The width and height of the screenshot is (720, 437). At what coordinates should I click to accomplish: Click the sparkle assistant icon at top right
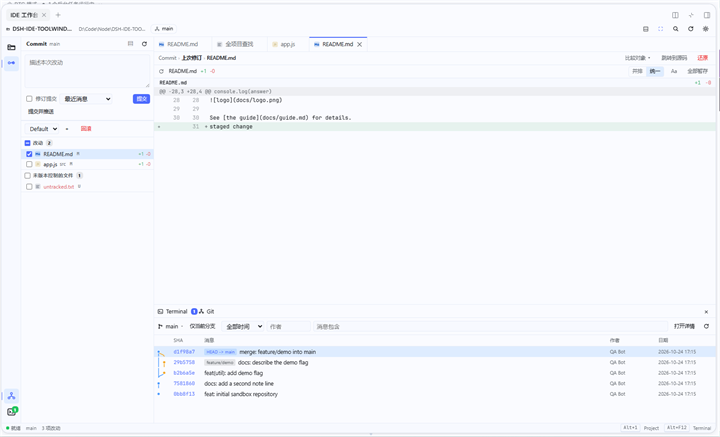click(691, 15)
